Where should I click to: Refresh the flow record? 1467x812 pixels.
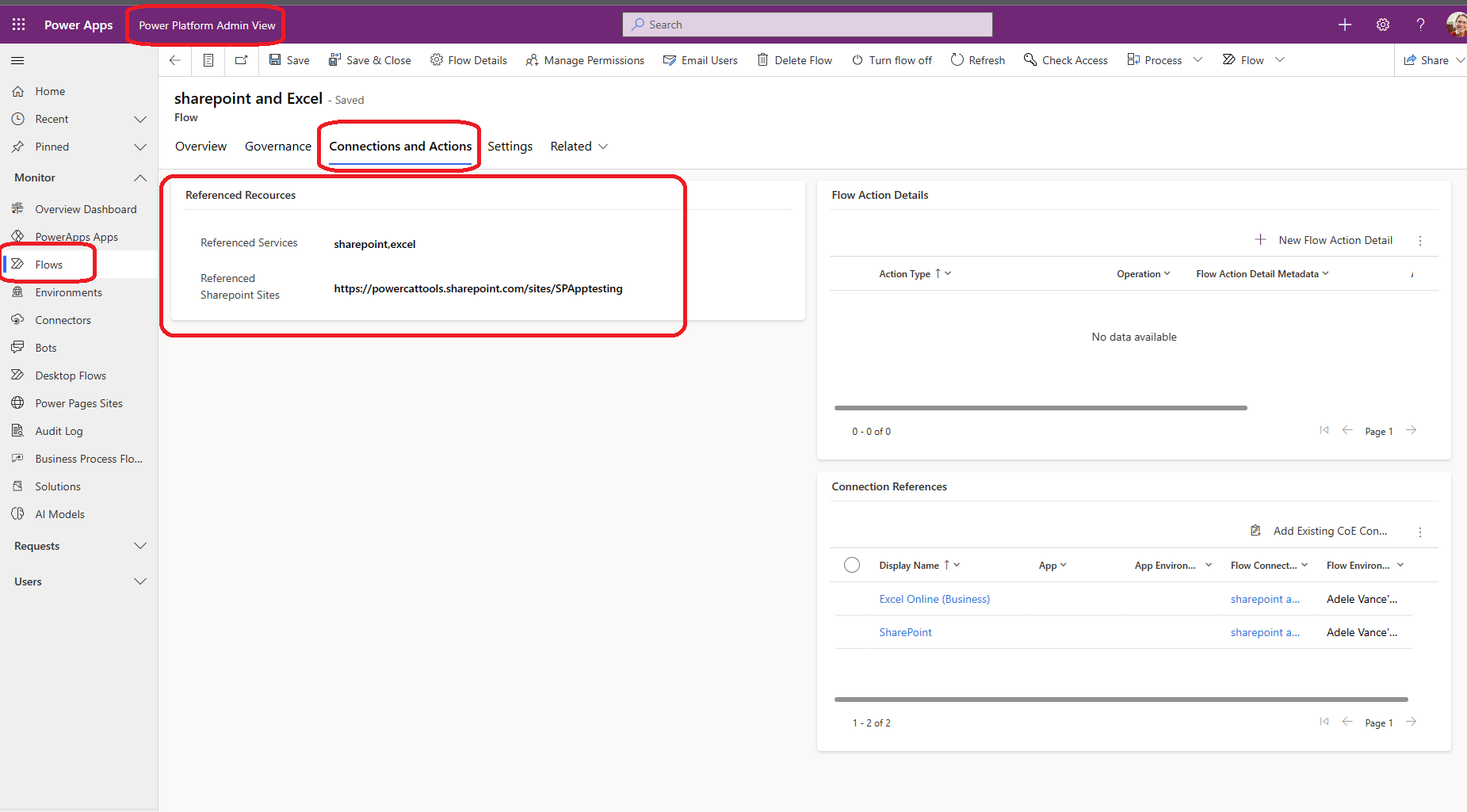pyautogui.click(x=977, y=59)
